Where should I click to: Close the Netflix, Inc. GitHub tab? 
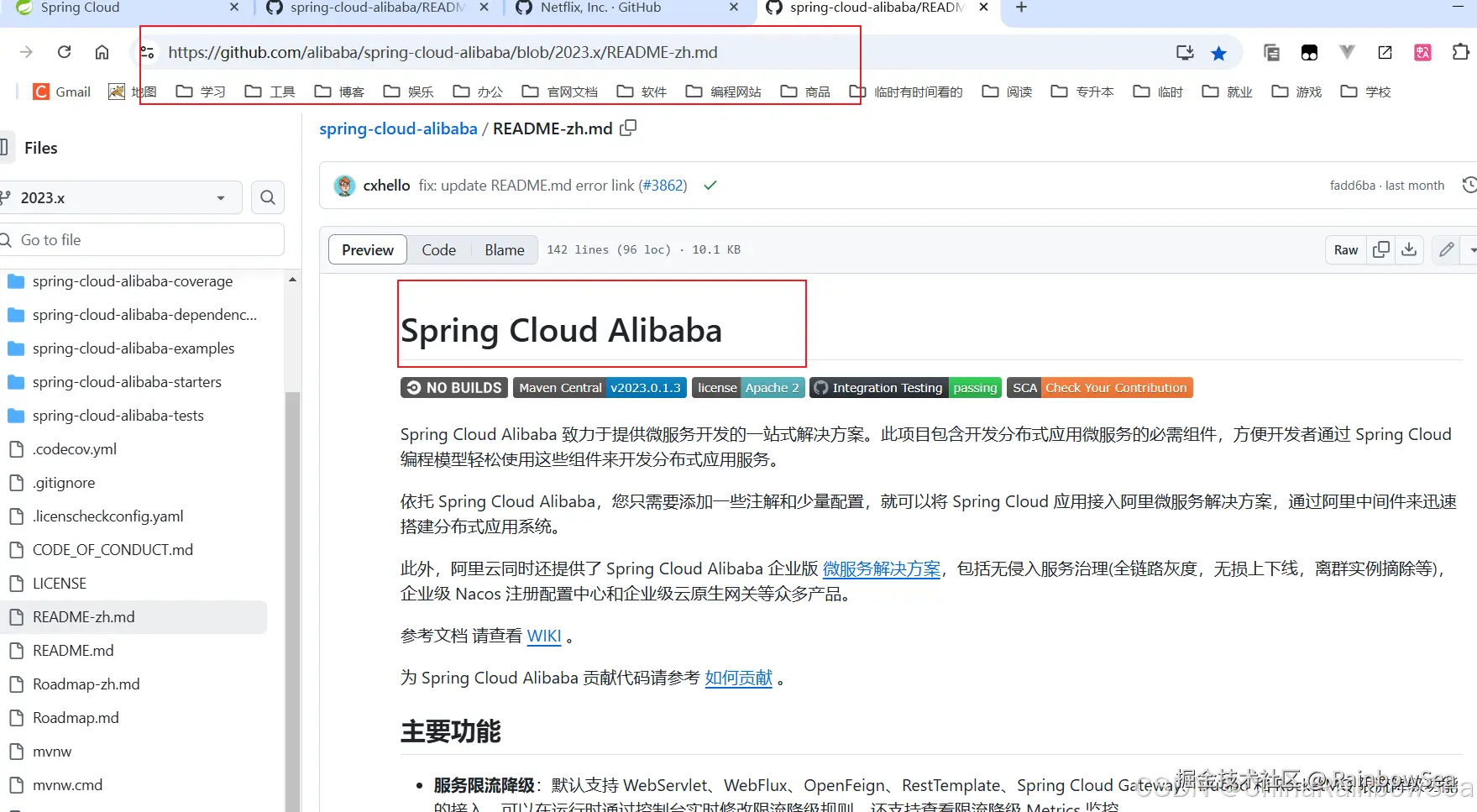click(734, 8)
